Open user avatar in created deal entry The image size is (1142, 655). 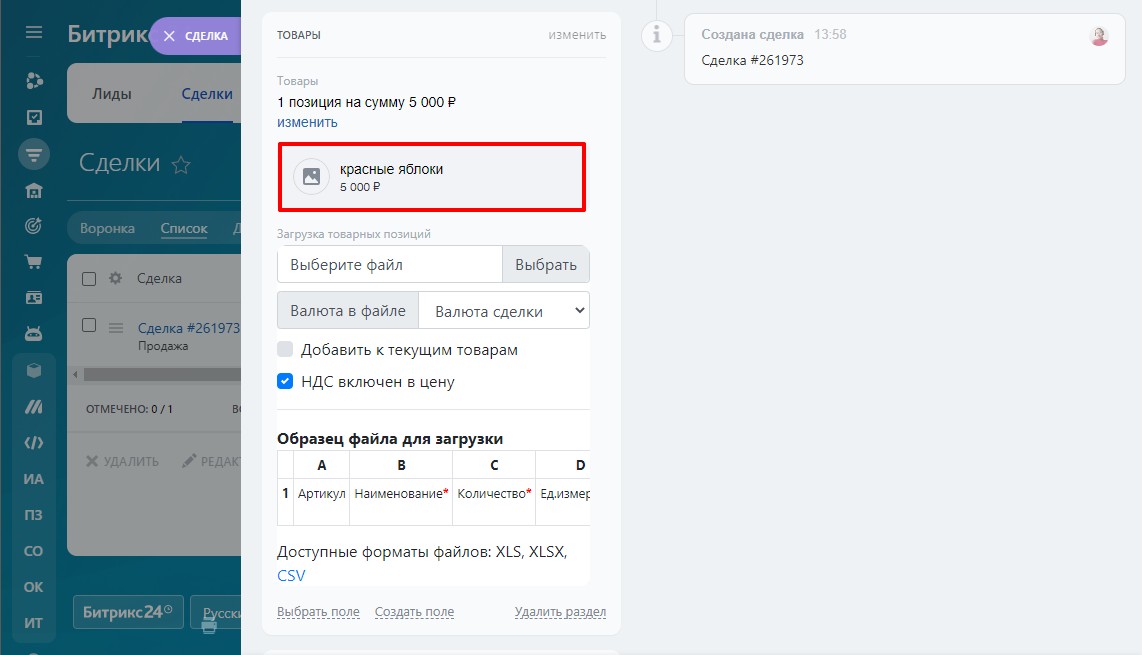[1099, 36]
